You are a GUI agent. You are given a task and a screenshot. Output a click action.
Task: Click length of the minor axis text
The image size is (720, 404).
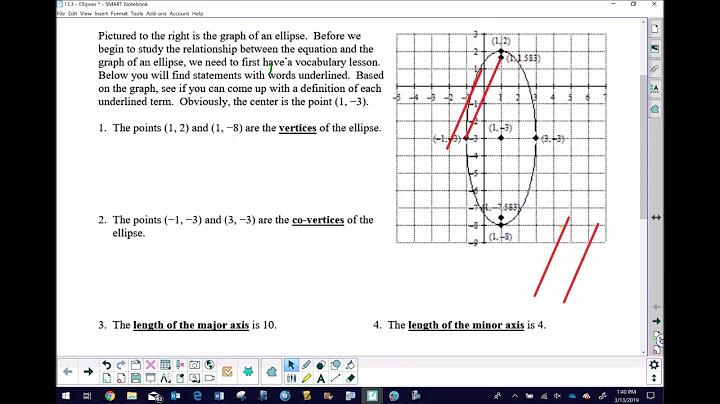tap(466, 325)
